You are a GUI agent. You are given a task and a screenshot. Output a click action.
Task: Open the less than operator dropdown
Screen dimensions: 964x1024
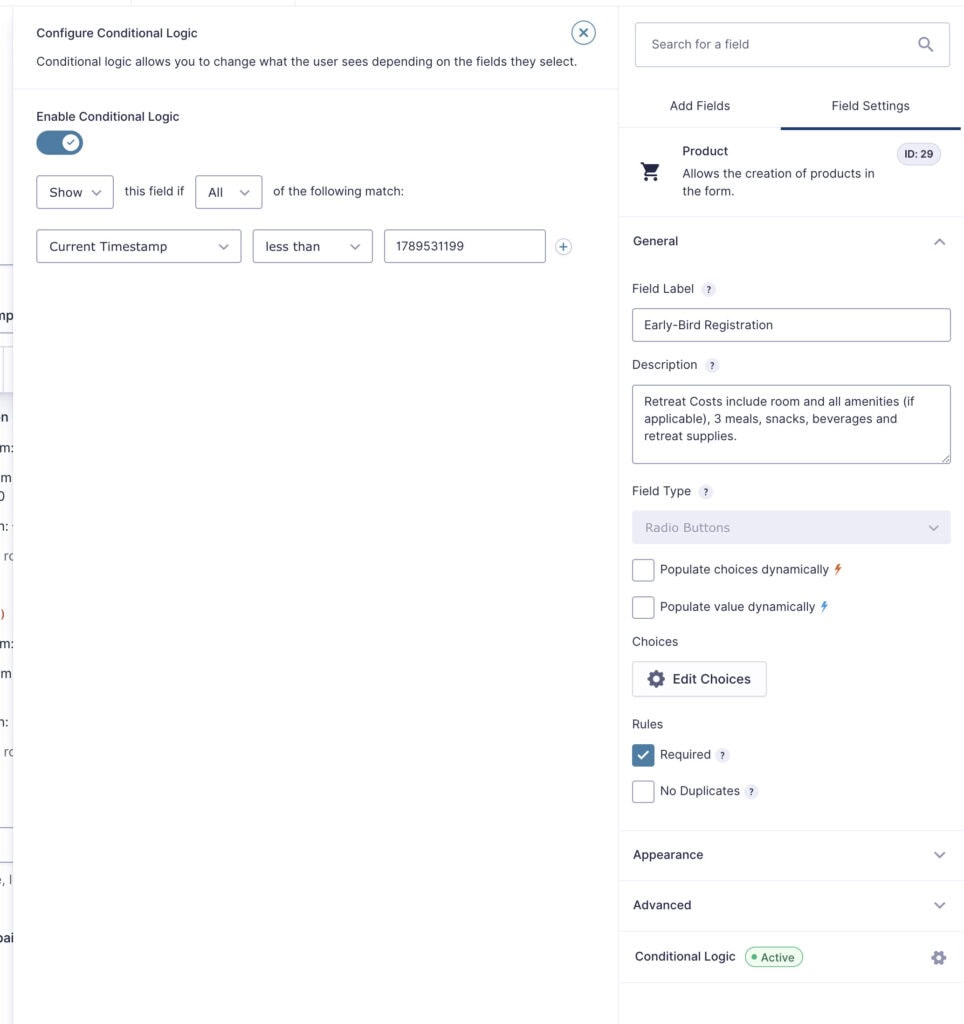pyautogui.click(x=312, y=246)
